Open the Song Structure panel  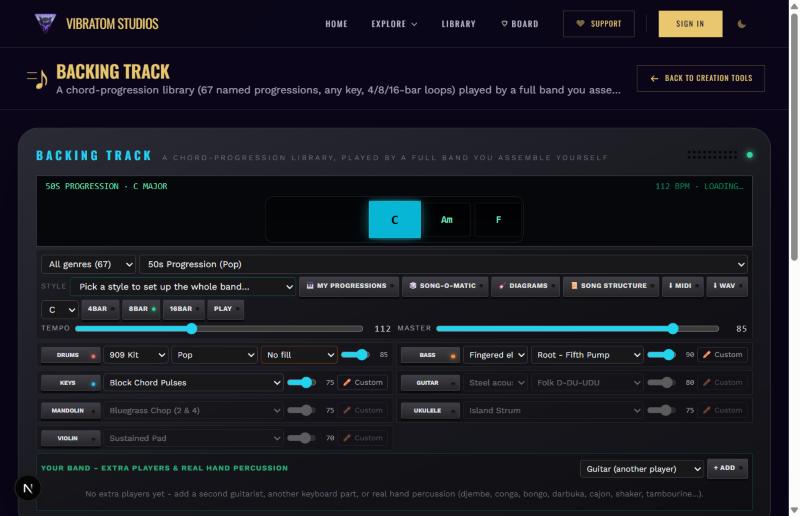610,286
